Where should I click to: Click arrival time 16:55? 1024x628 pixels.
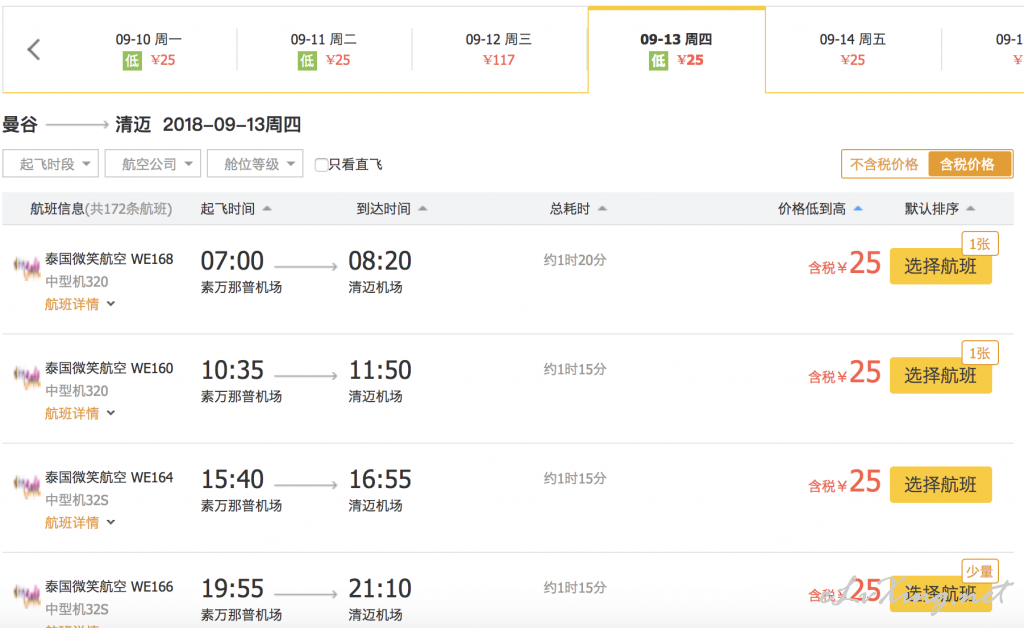tap(380, 479)
